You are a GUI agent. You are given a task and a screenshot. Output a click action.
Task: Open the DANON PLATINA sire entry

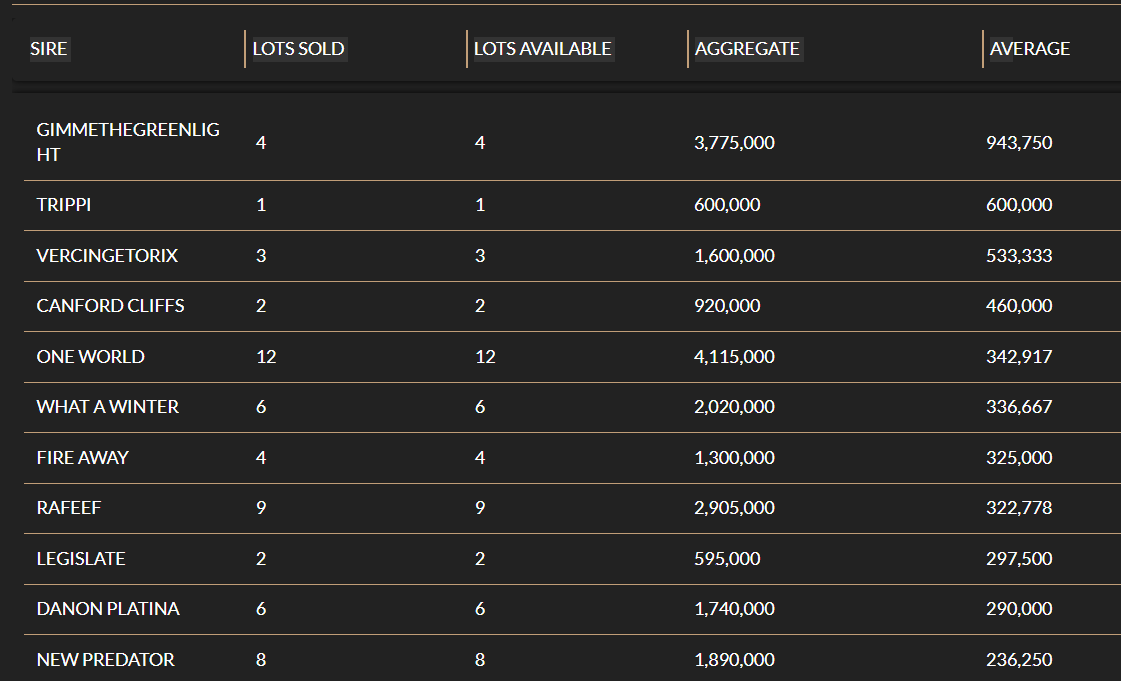tap(108, 609)
